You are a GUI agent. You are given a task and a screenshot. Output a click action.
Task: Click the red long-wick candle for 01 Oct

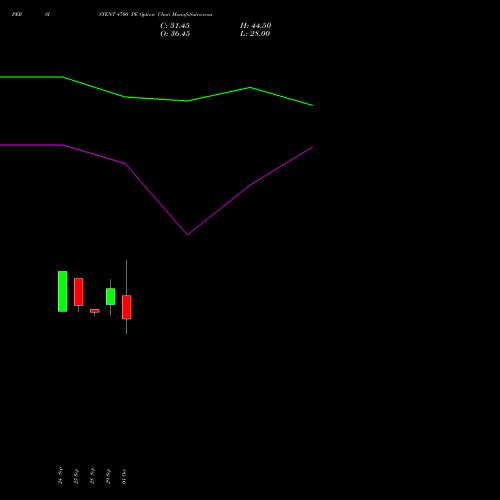coord(127,307)
